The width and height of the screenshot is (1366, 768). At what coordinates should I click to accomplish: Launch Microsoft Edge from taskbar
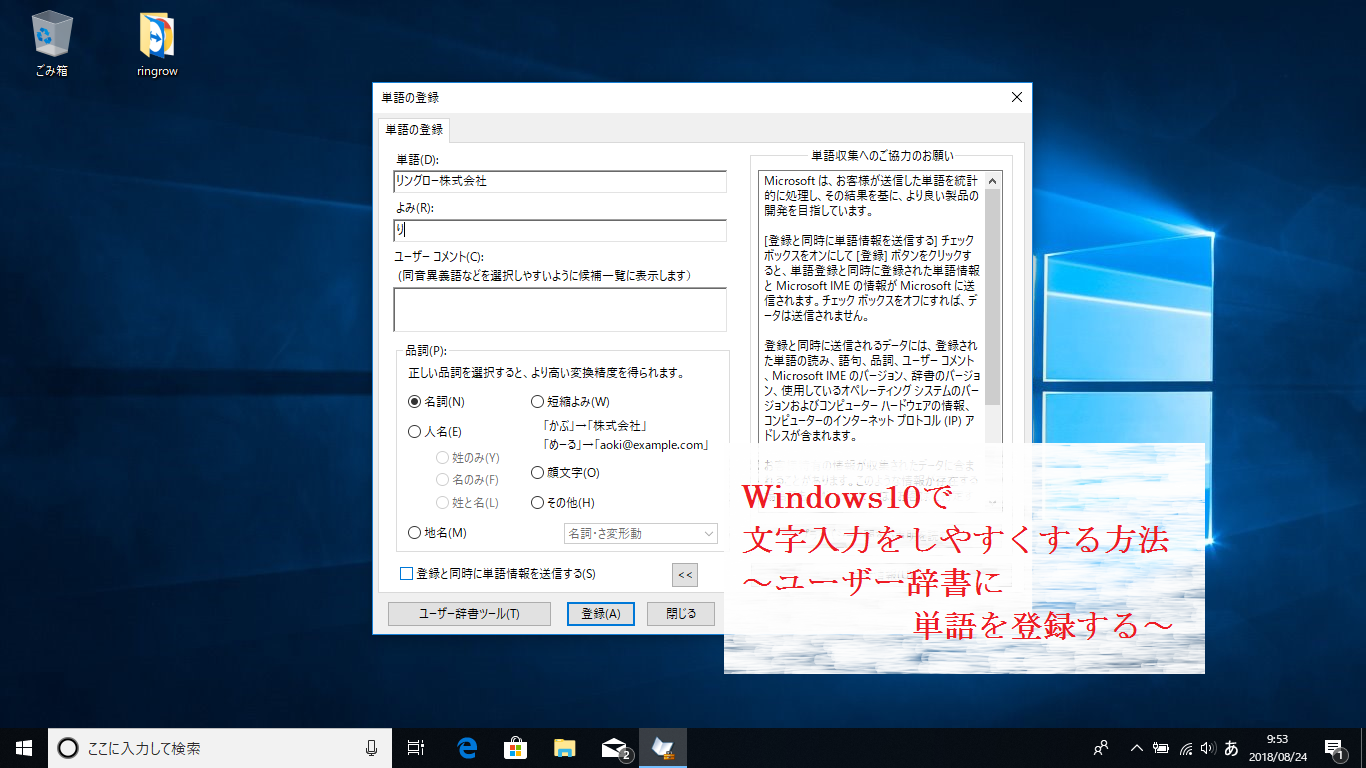pyautogui.click(x=467, y=747)
